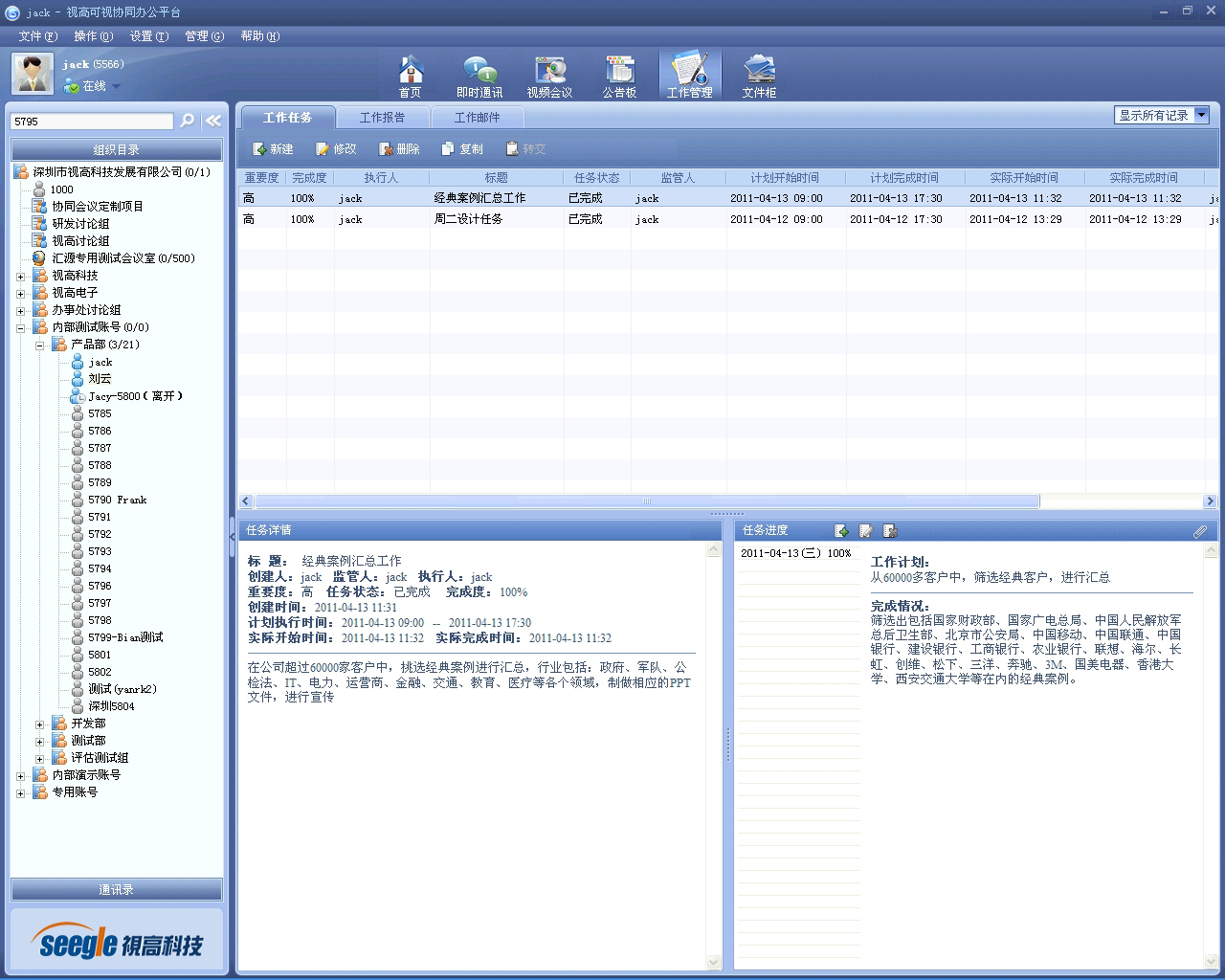The image size is (1225, 980).
Task: Click the search field containing 5795
Action: click(92, 122)
